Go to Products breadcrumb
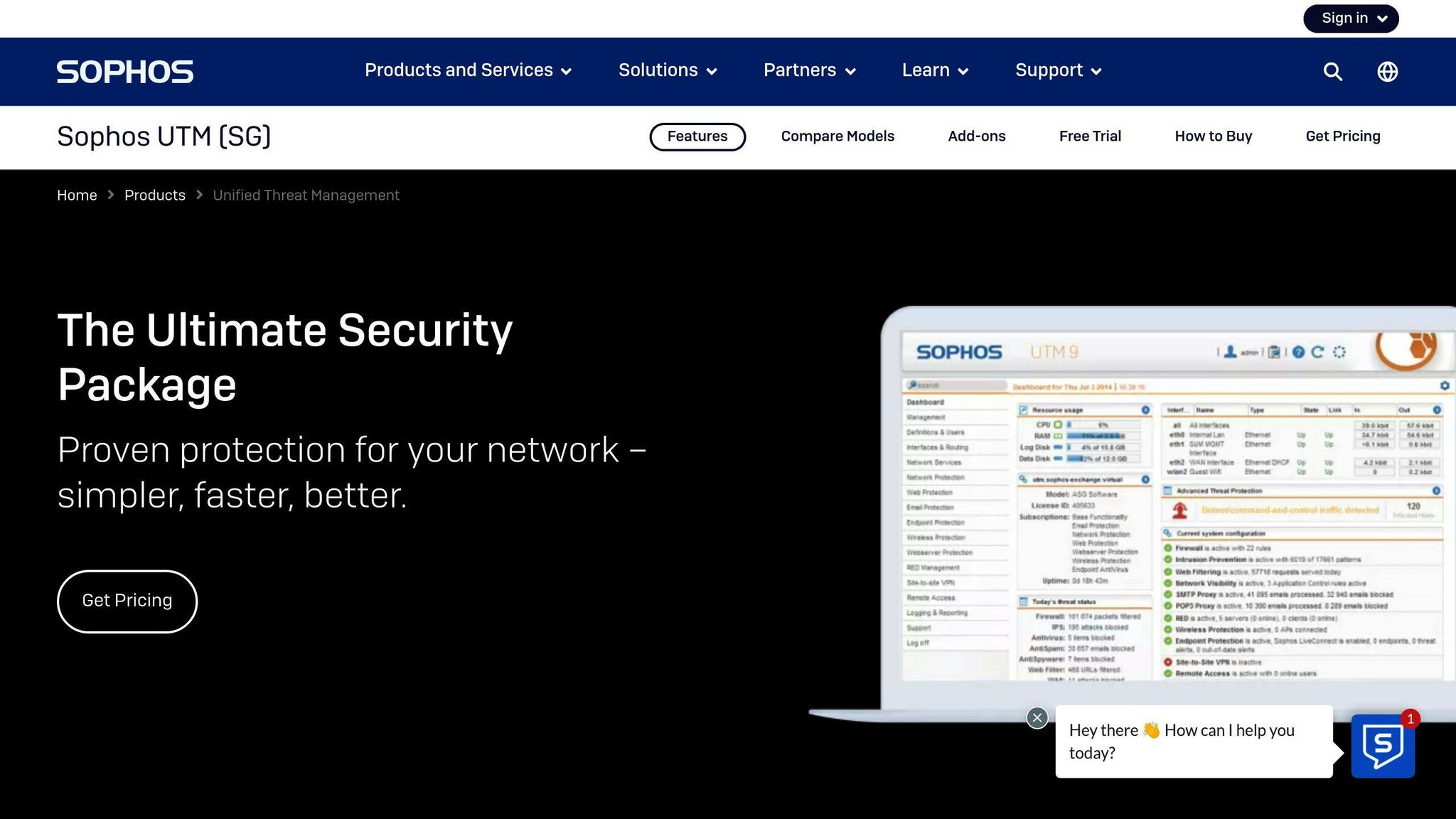Screen dimensions: 1456x819 click(155, 196)
